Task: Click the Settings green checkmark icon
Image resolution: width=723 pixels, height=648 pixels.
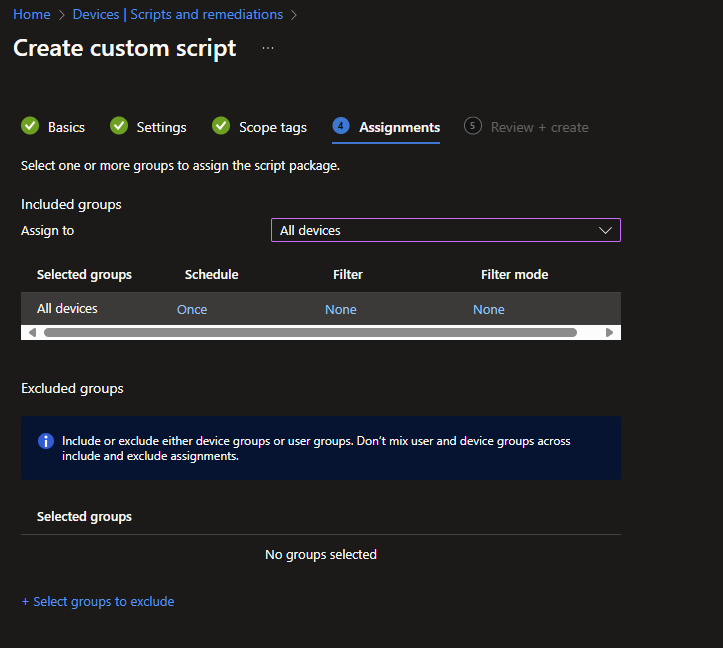Action: coord(119,126)
